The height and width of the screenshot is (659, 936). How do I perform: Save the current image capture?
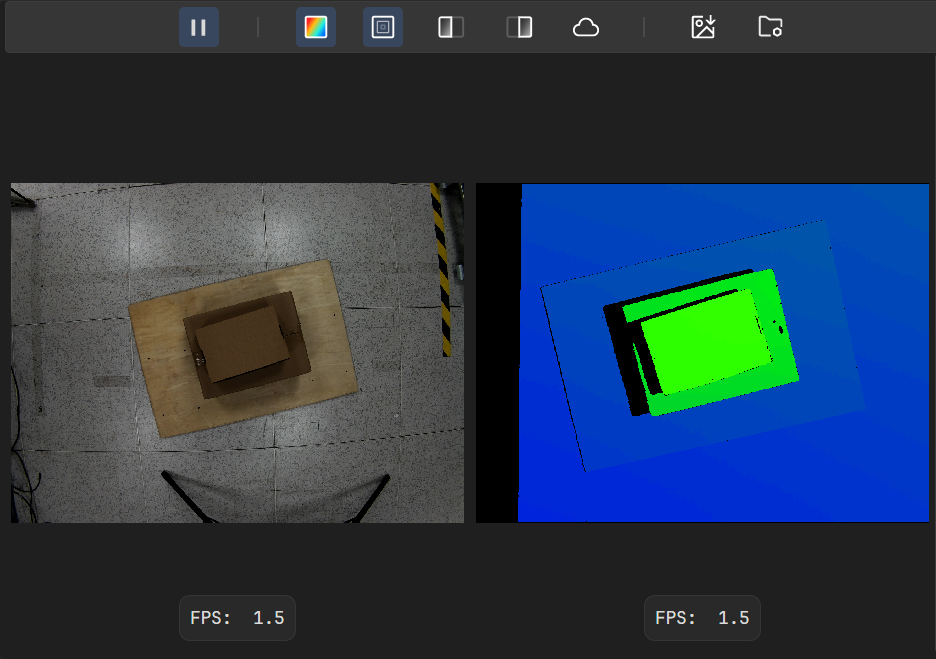[703, 27]
